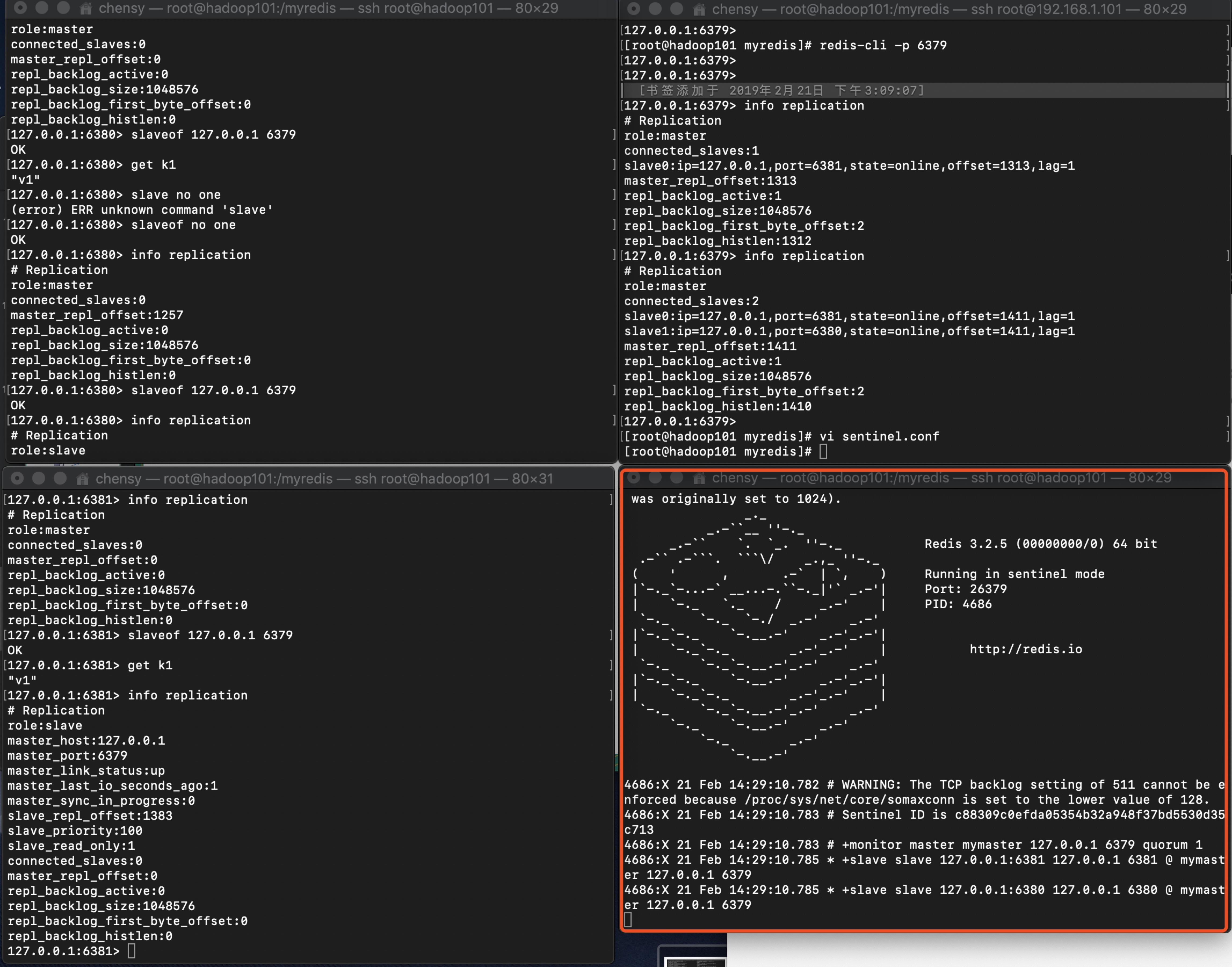Select the title bar text of the root@192.168.1.101 window
Screen dimensions: 1232x967
pos(949,9)
